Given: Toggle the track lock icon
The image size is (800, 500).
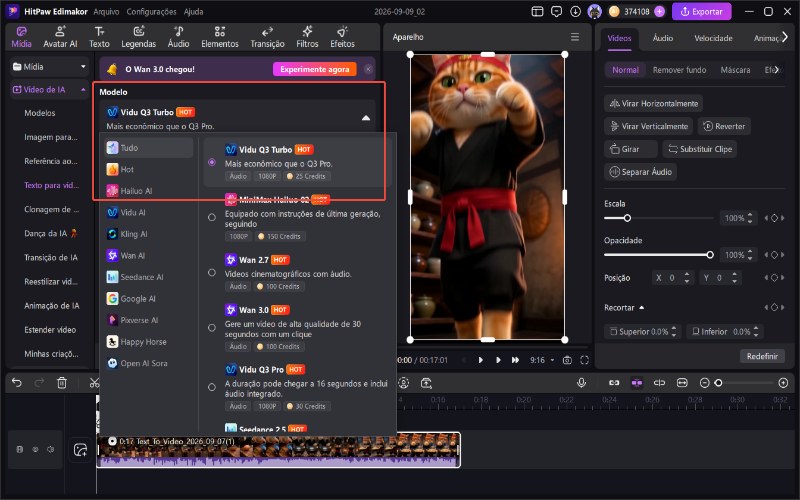Looking at the screenshot, I should 19,449.
